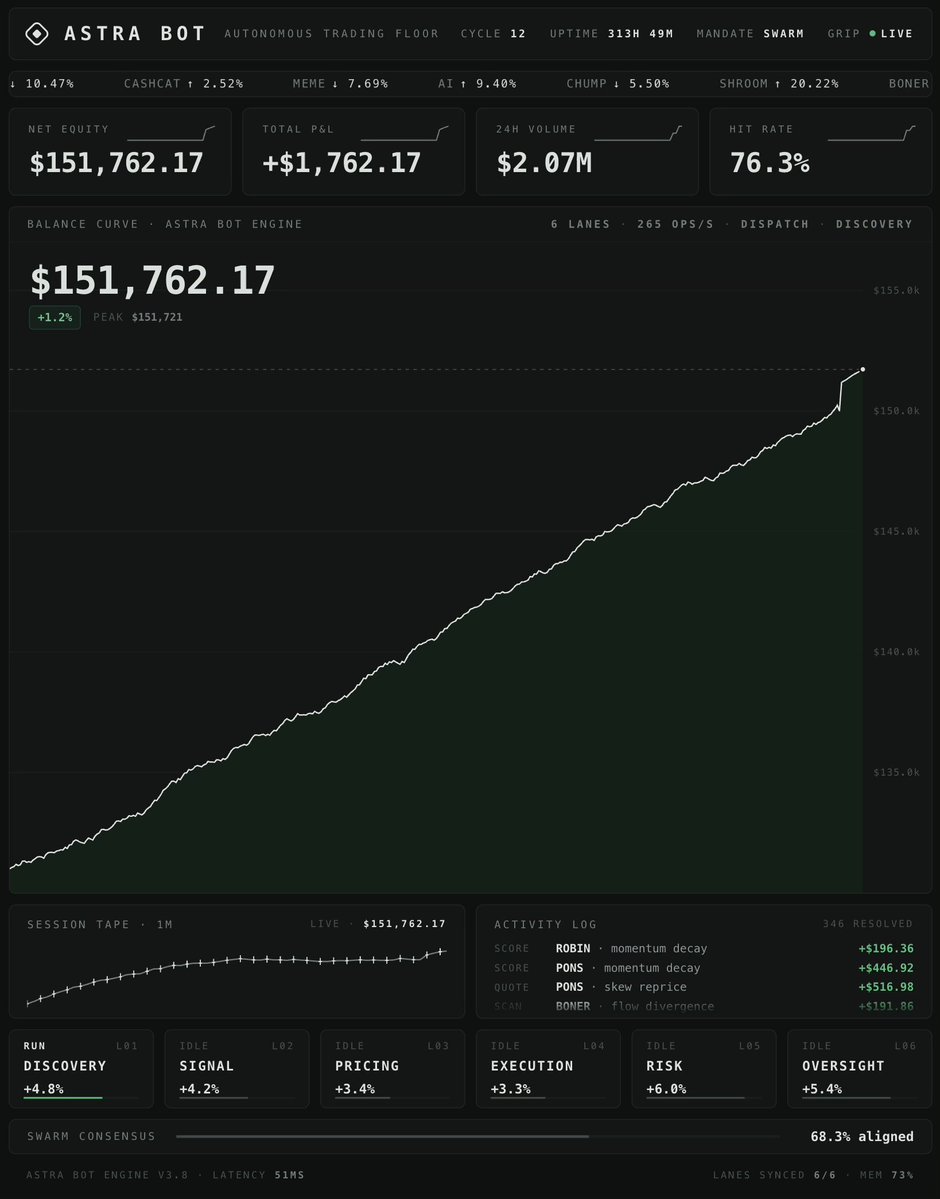Screen dimensions: 940x1199
Task: Click the CYCLE 12 indicator
Action: pos(493,34)
